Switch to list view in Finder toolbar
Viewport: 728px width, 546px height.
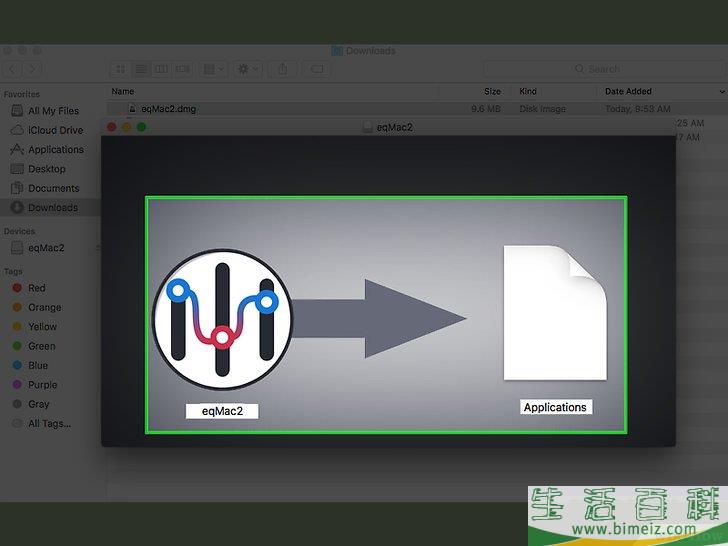coord(141,69)
